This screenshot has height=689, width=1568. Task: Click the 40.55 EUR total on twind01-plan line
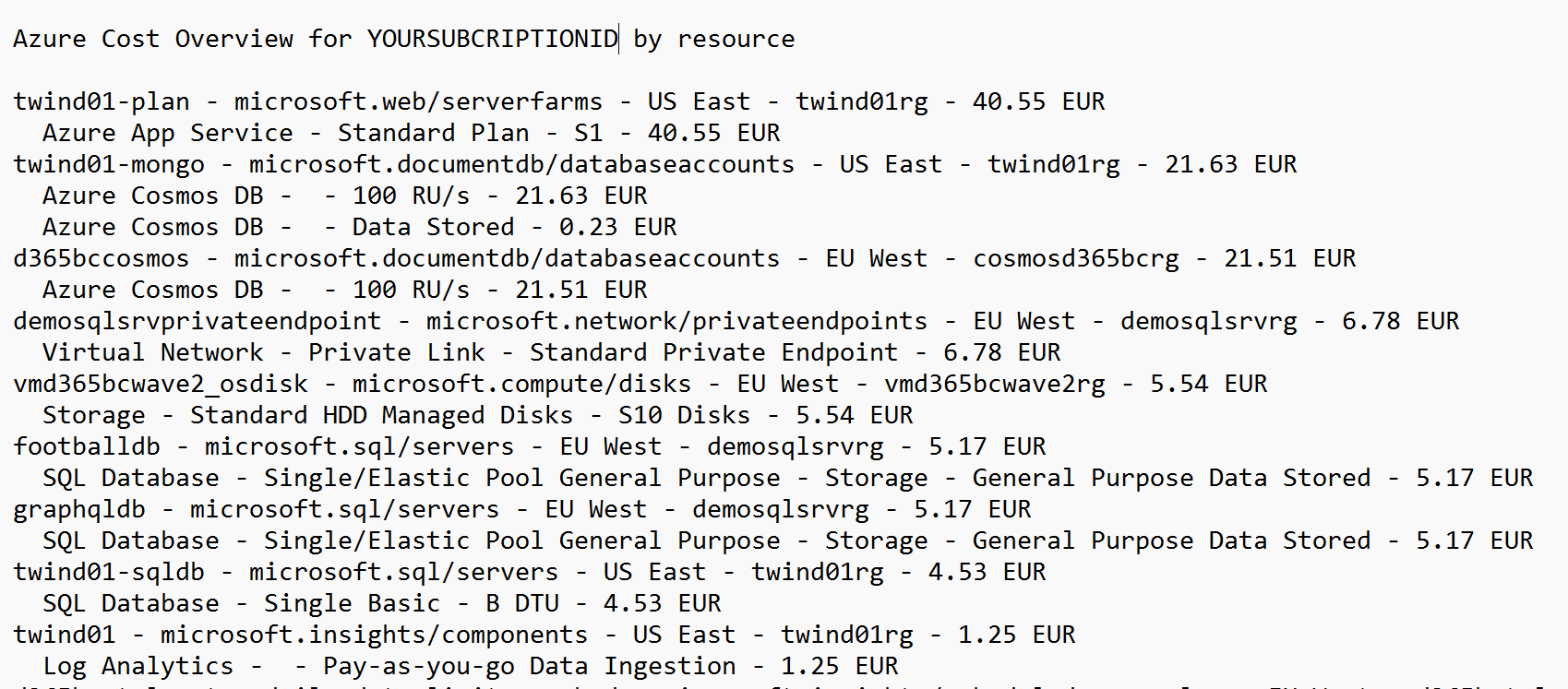coord(1038,101)
